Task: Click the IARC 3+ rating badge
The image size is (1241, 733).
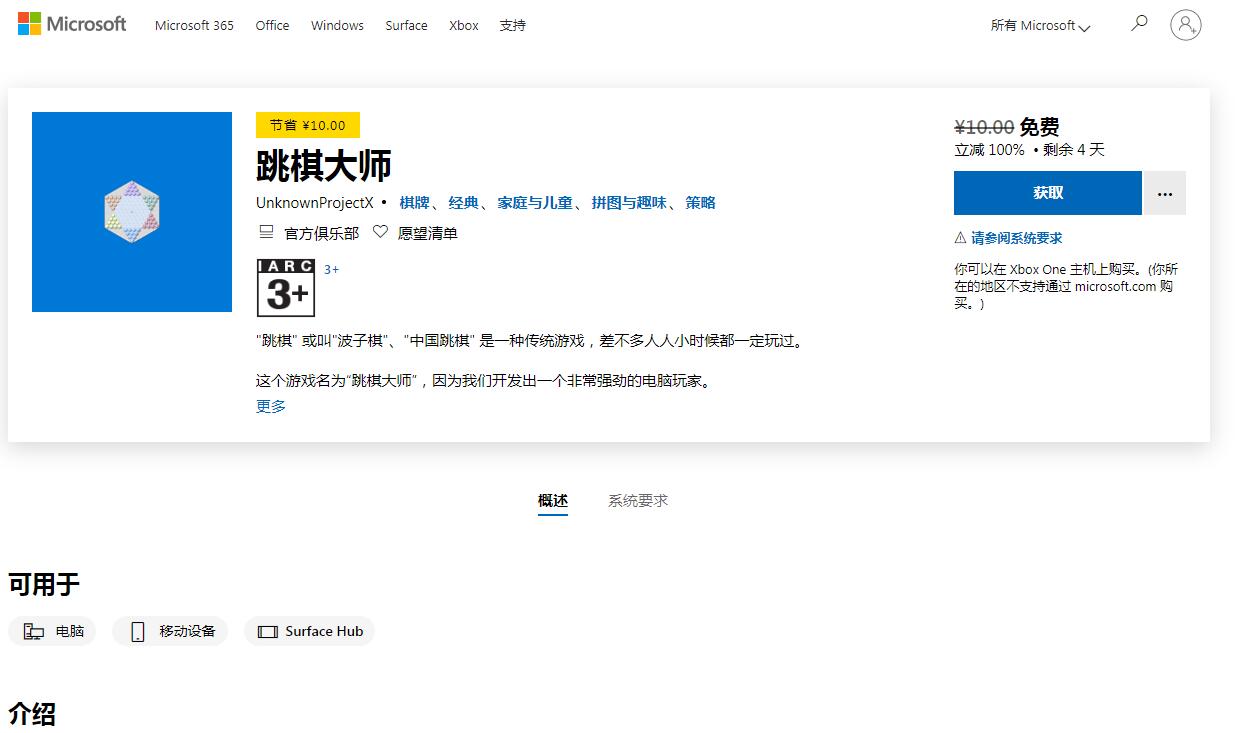Action: click(286, 288)
